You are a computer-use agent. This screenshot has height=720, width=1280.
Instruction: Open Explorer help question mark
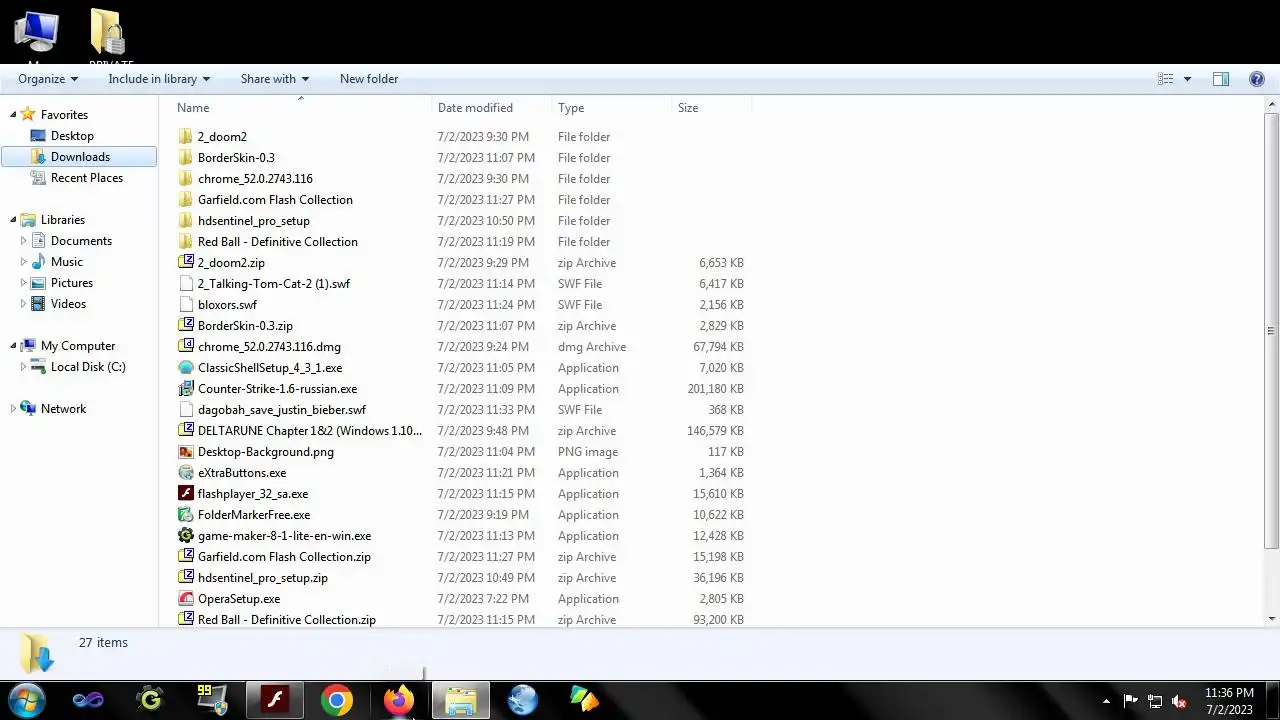coord(1257,79)
